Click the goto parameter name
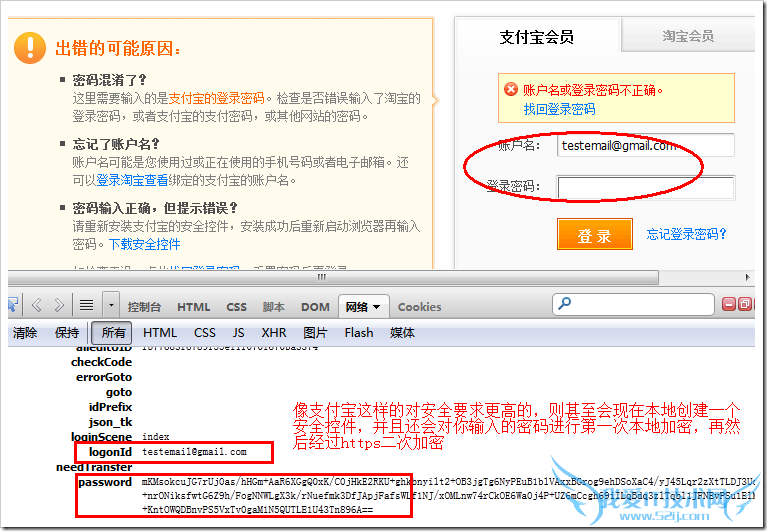This screenshot has width=767, height=531. tap(119, 392)
